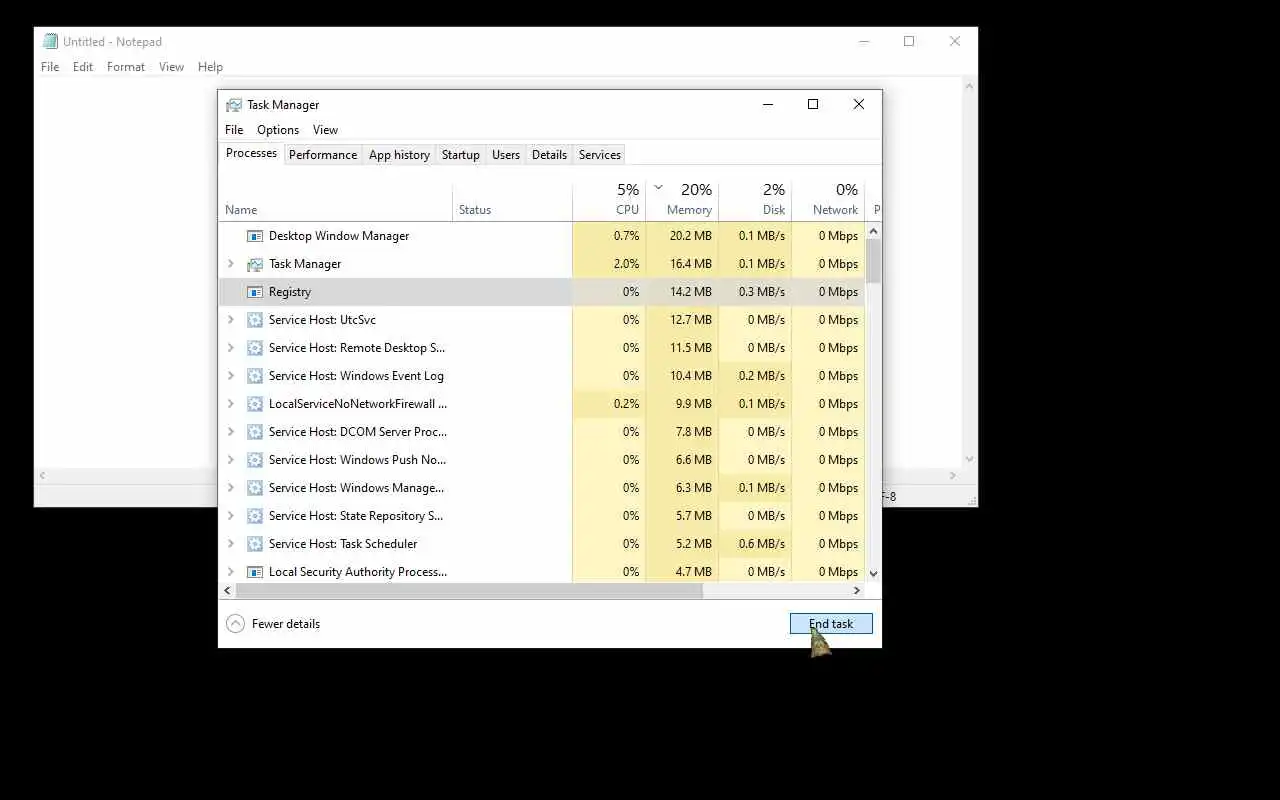Click the Desktop Window Manager process icon
Viewport: 1280px width, 800px height.
click(x=254, y=236)
